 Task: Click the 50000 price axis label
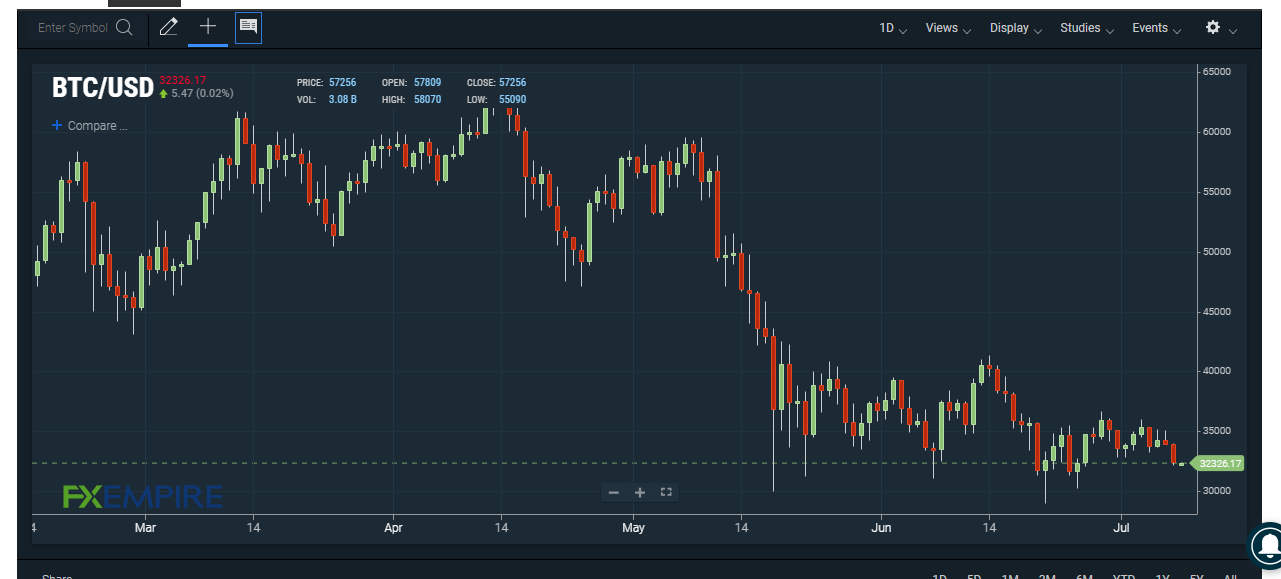(x=1217, y=252)
